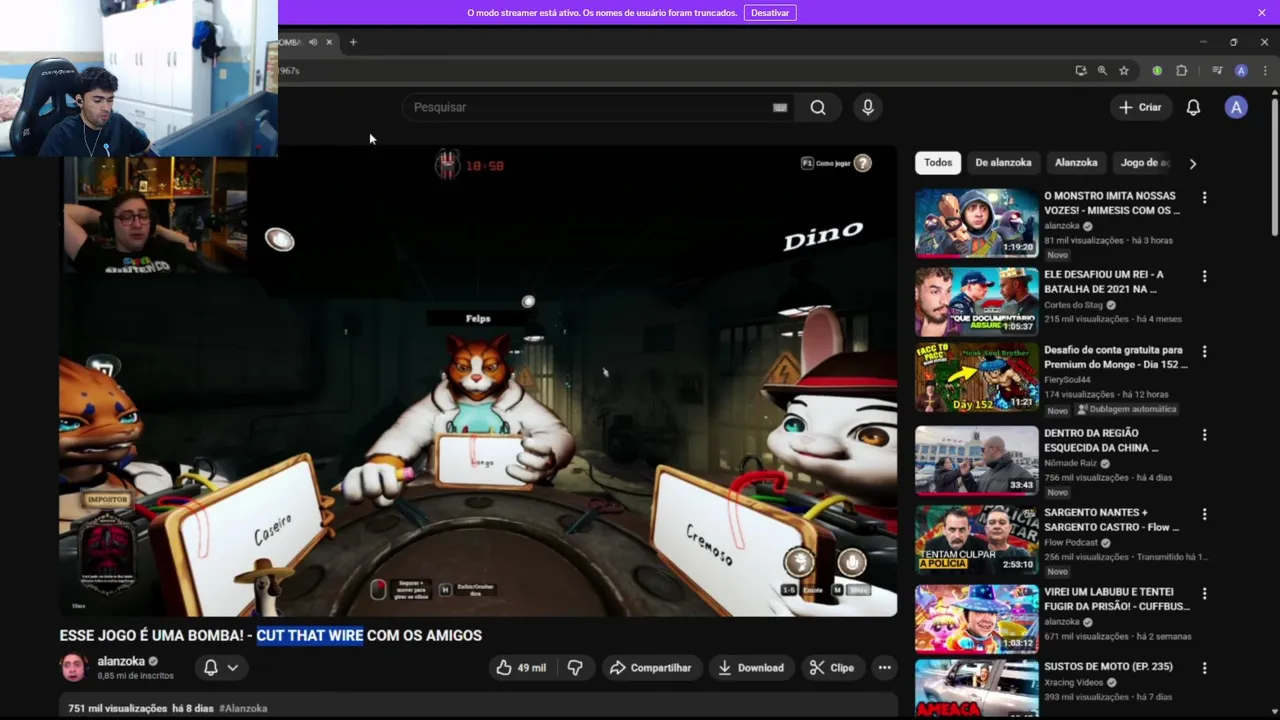Open options for Desafio de conta gratuita video
The image size is (1280, 720).
[x=1204, y=352]
